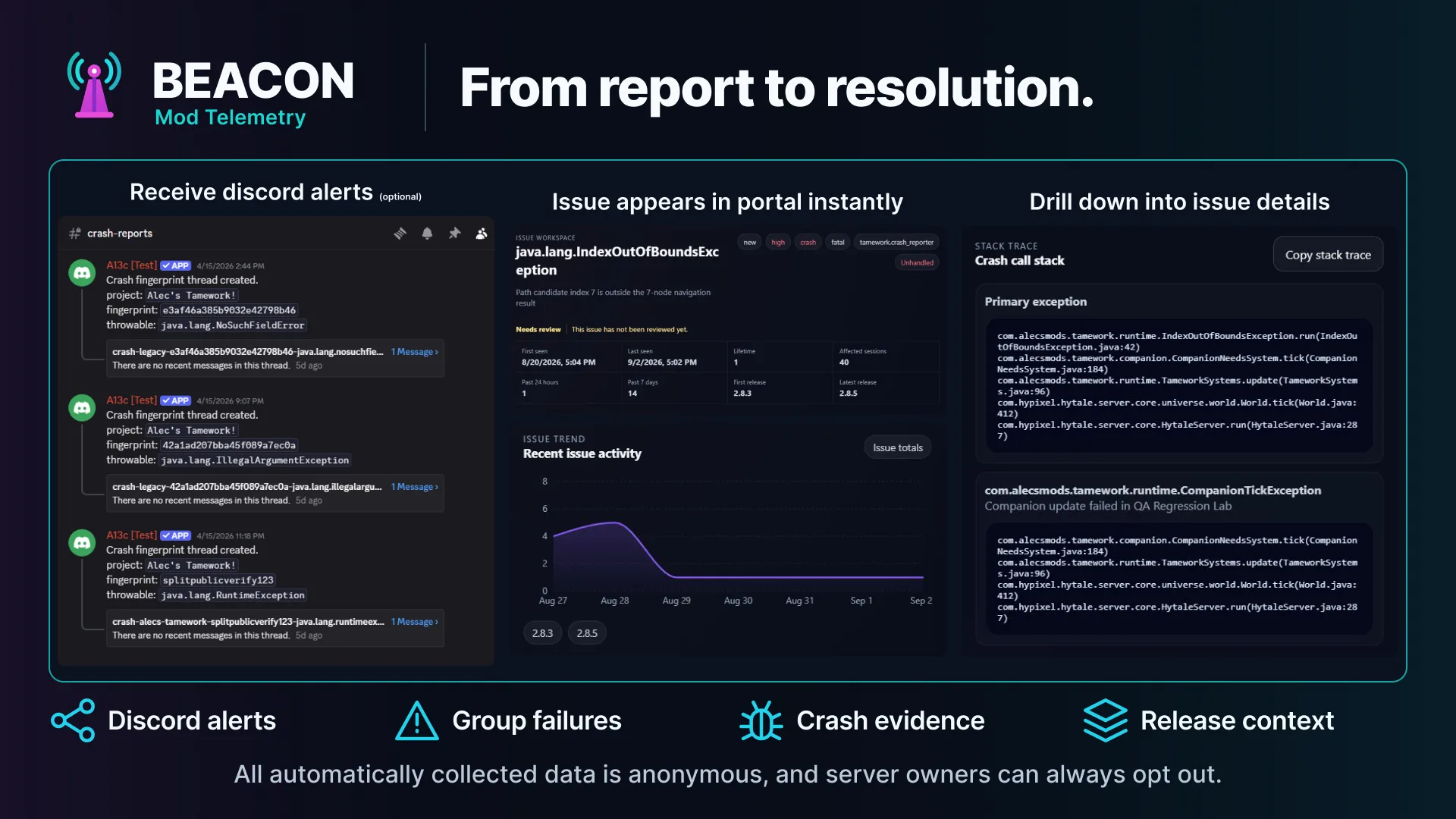Click the bug icon beside Crash evidence
The height and width of the screenshot is (819, 1456).
[761, 720]
